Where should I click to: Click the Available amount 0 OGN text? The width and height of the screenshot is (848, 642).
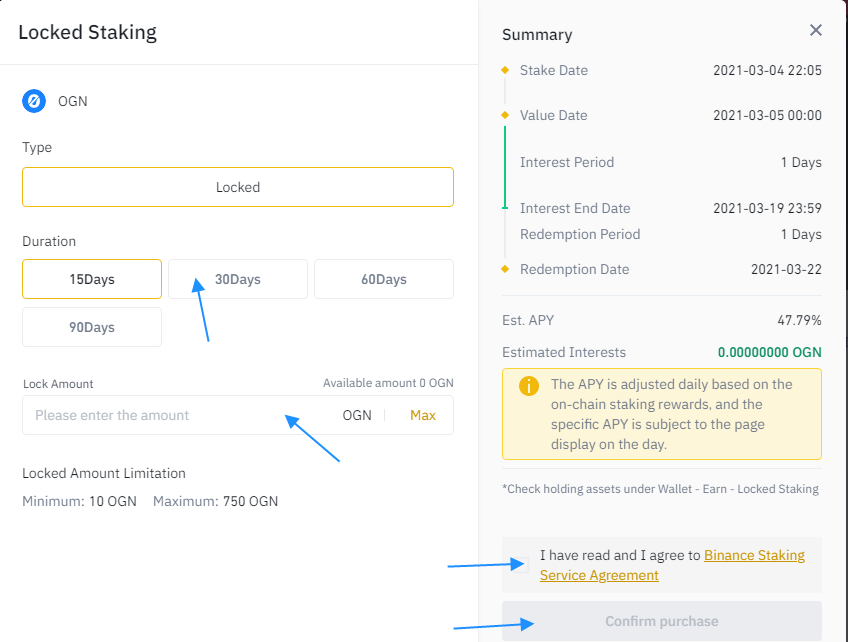click(x=388, y=383)
